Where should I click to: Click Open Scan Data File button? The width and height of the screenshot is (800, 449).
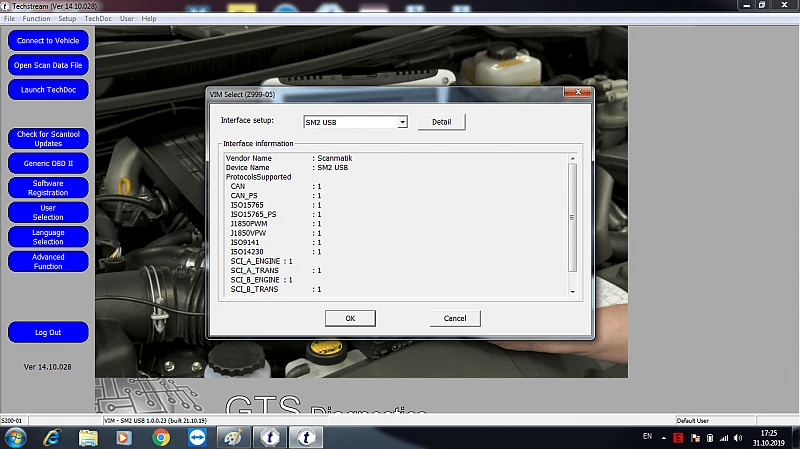pyautogui.click(x=48, y=65)
